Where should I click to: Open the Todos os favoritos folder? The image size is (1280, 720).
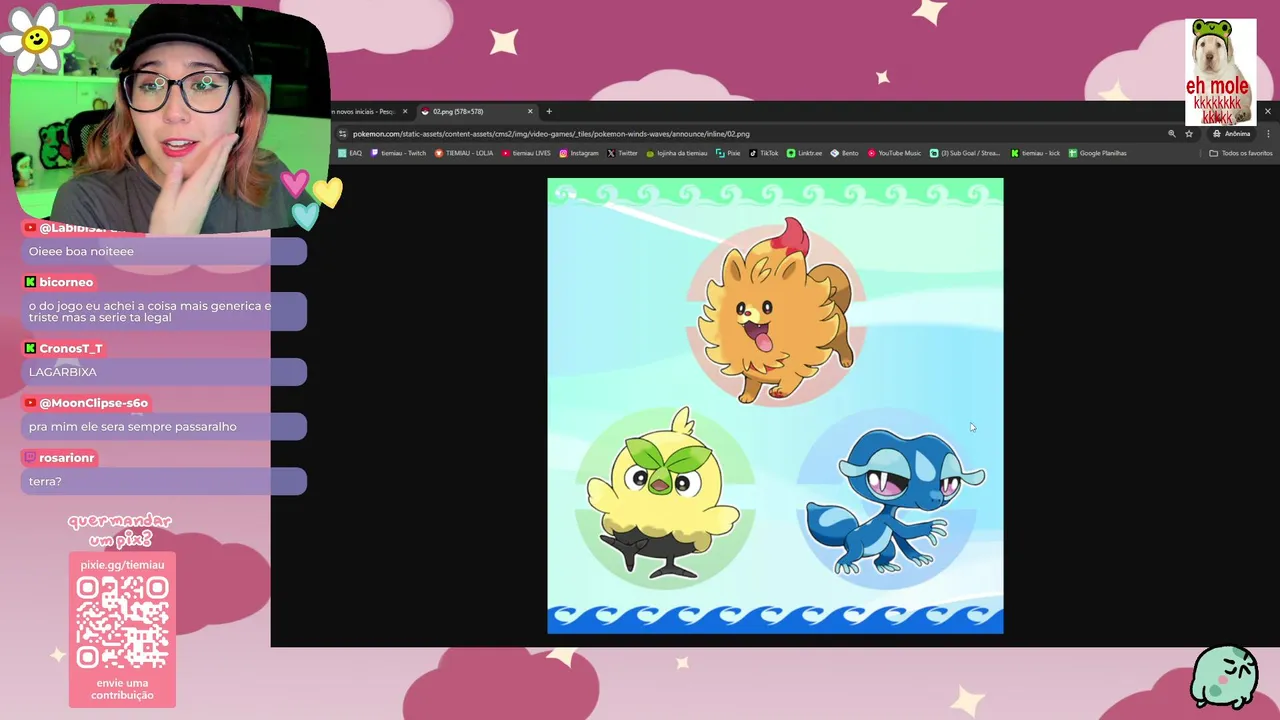pos(1241,153)
